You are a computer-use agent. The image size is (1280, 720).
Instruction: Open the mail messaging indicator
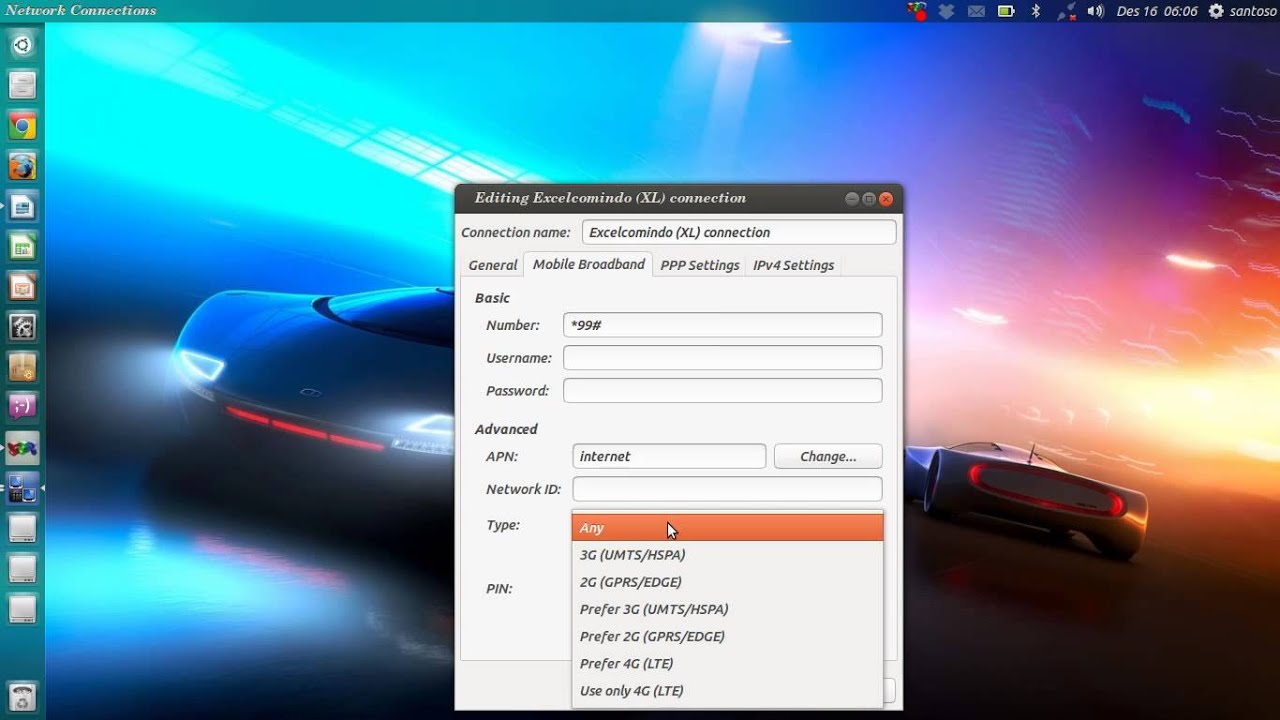coord(976,11)
